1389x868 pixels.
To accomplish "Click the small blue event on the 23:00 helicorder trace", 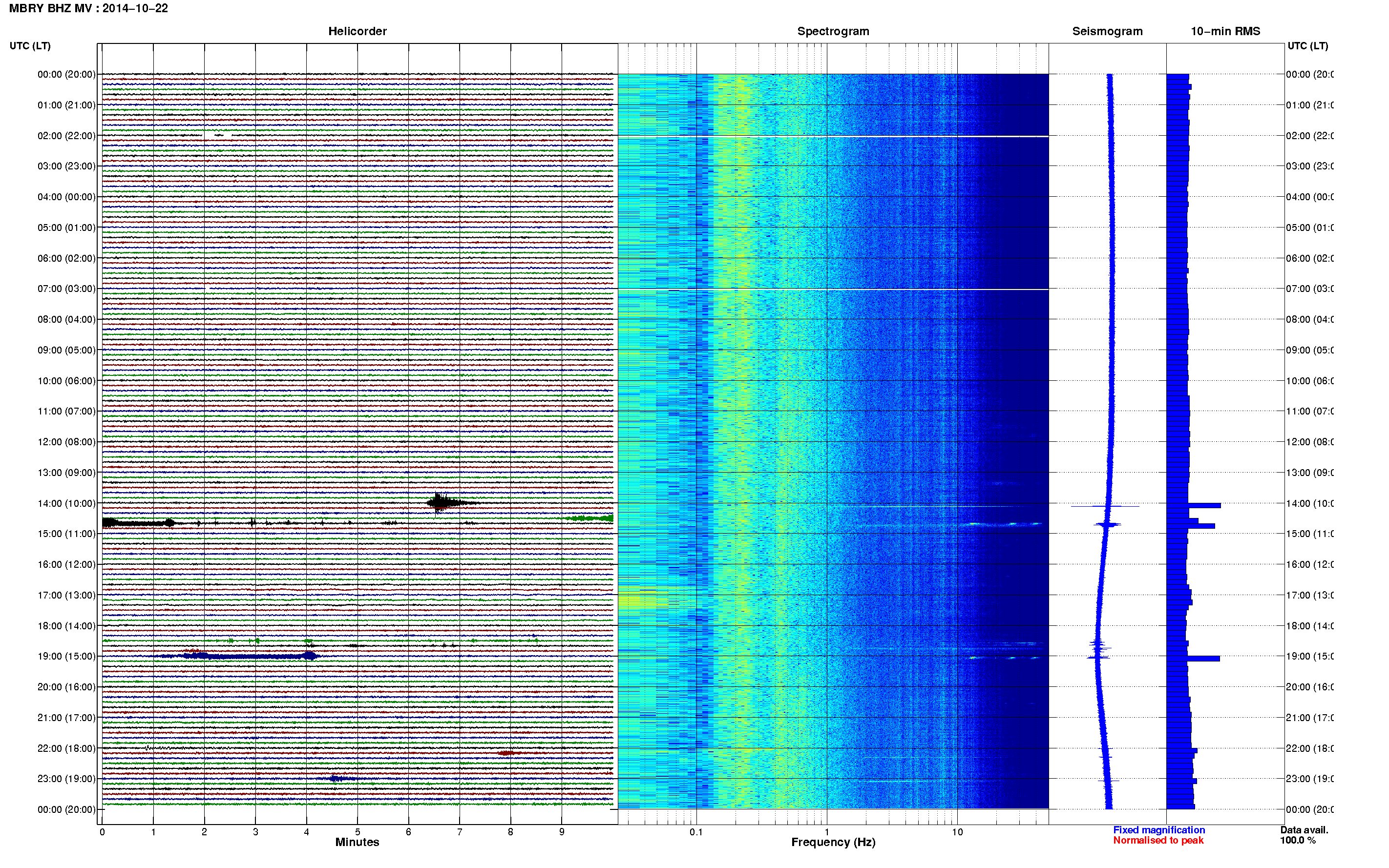I will click(339, 779).
